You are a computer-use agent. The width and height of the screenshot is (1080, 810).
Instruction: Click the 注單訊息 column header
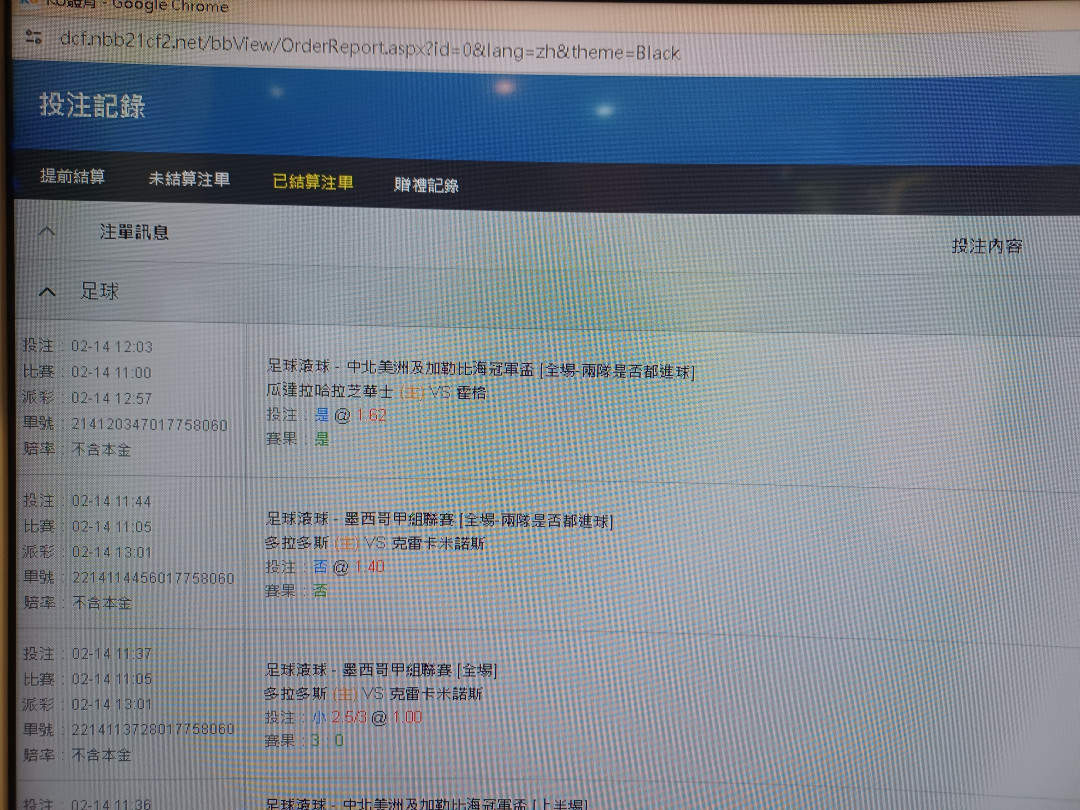134,232
